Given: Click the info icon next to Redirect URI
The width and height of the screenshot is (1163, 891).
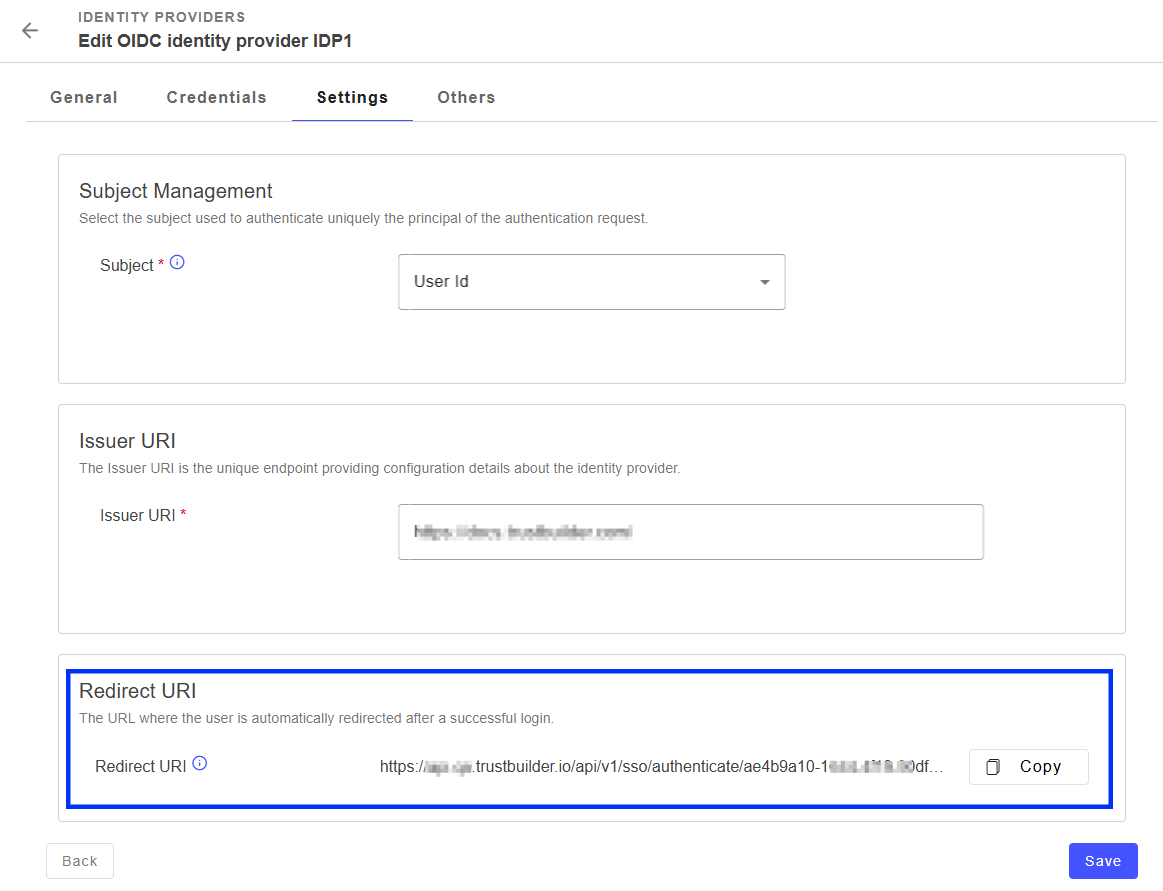Looking at the screenshot, I should pyautogui.click(x=199, y=764).
